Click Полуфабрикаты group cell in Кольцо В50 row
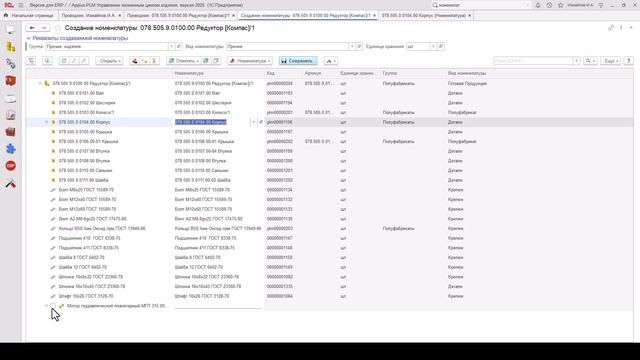640x360 pixels. point(398,229)
